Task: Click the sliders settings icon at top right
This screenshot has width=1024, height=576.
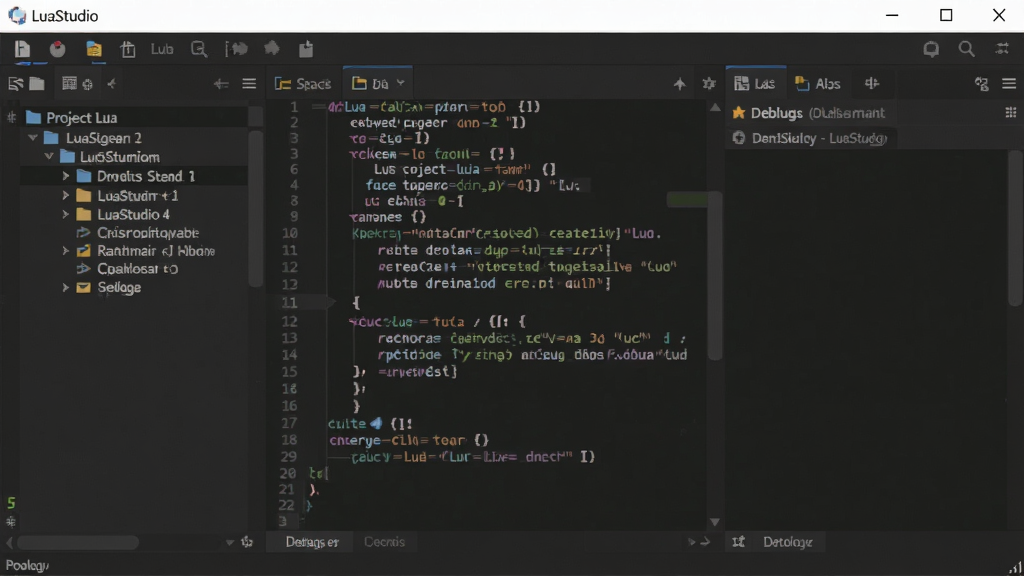Action: [x=1002, y=49]
